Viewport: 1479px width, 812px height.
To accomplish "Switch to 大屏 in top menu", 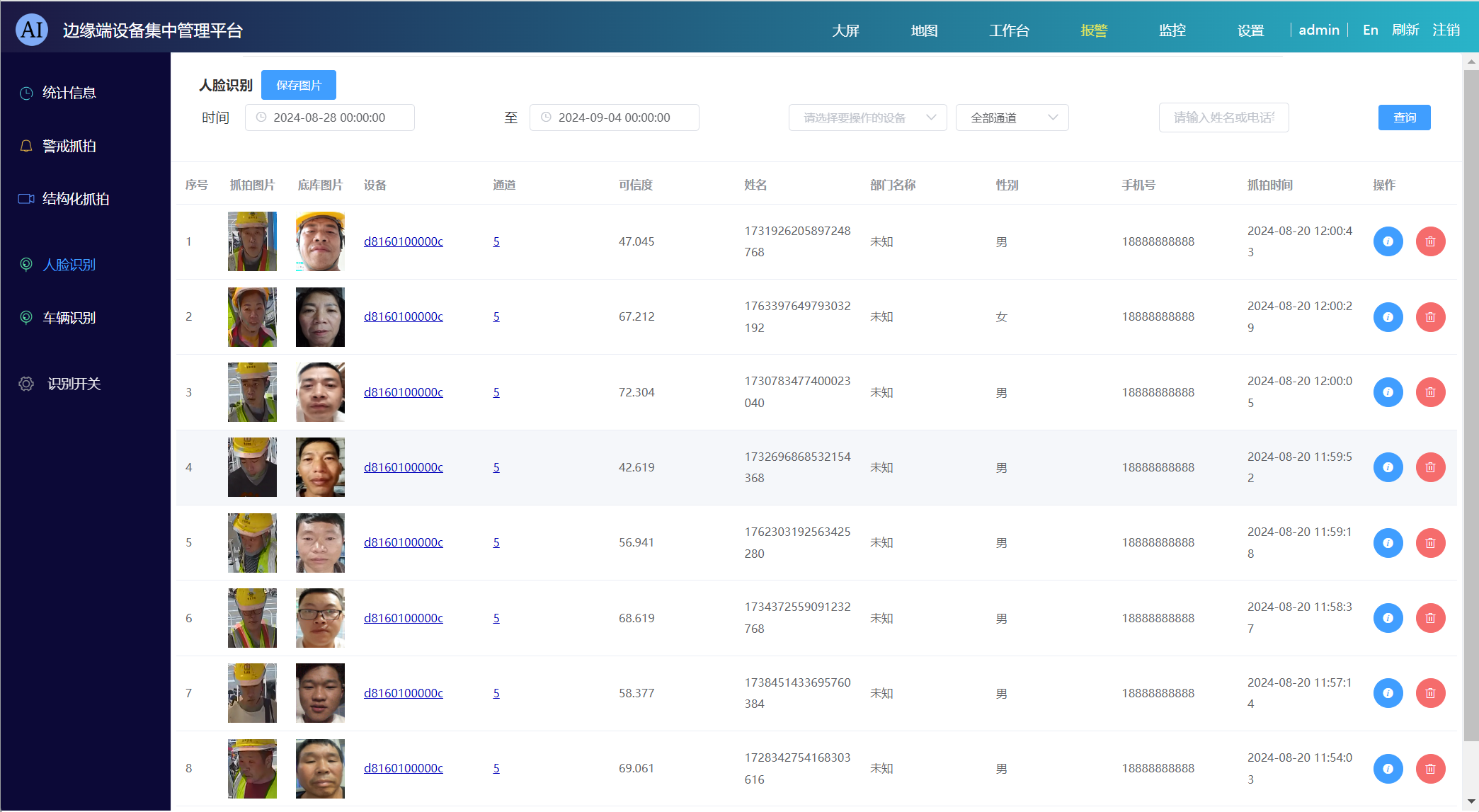I will (845, 30).
